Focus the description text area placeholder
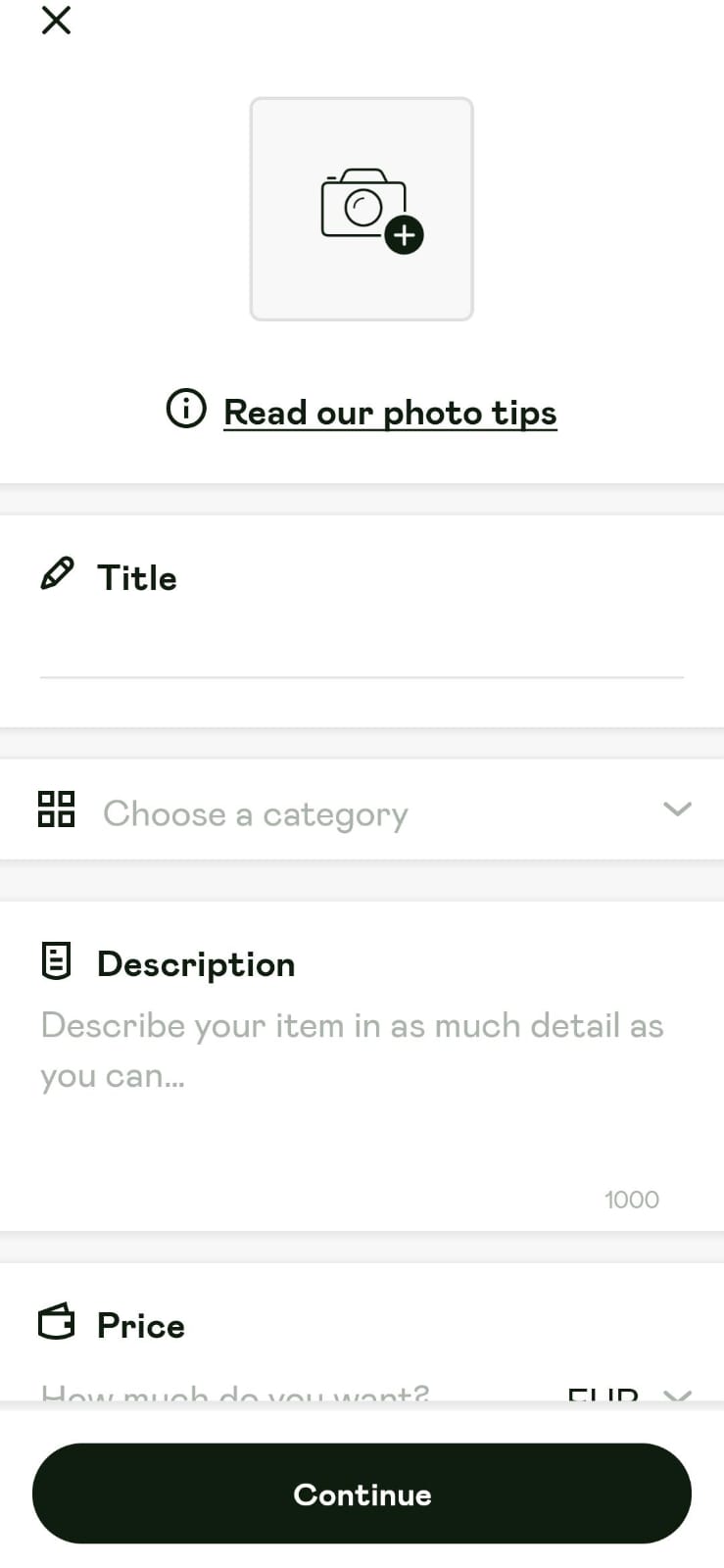Viewport: 724px width, 1568px height. [353, 1051]
